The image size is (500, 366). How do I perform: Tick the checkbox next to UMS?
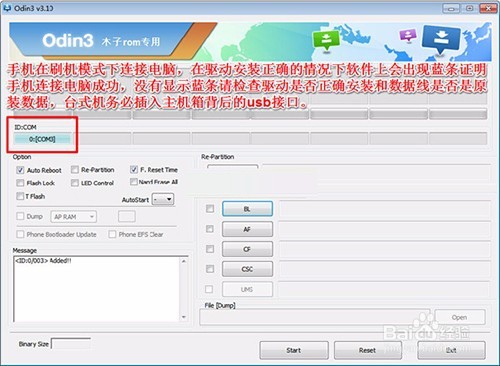209,289
